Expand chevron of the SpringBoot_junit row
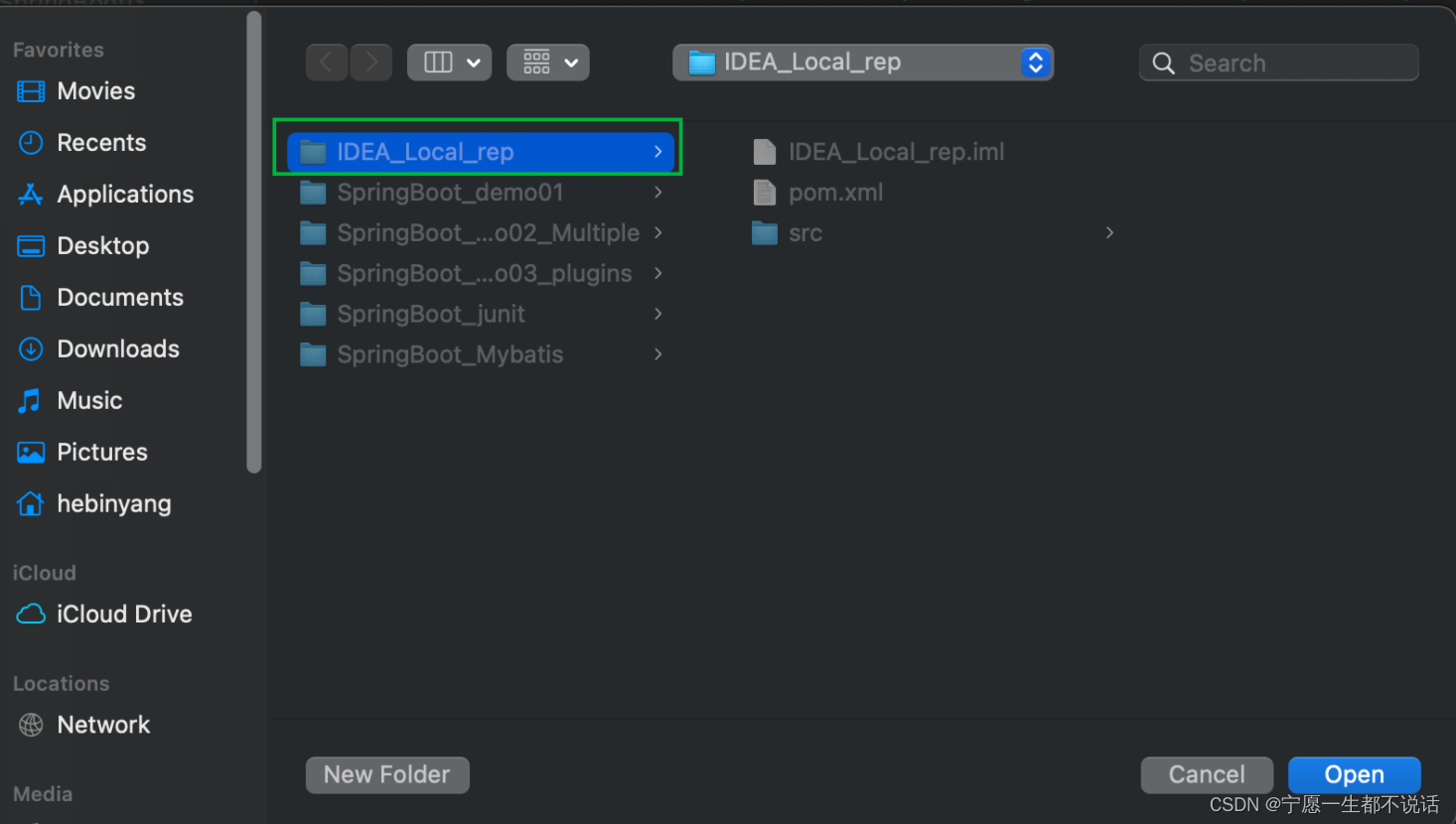This screenshot has height=824, width=1456. (x=658, y=315)
